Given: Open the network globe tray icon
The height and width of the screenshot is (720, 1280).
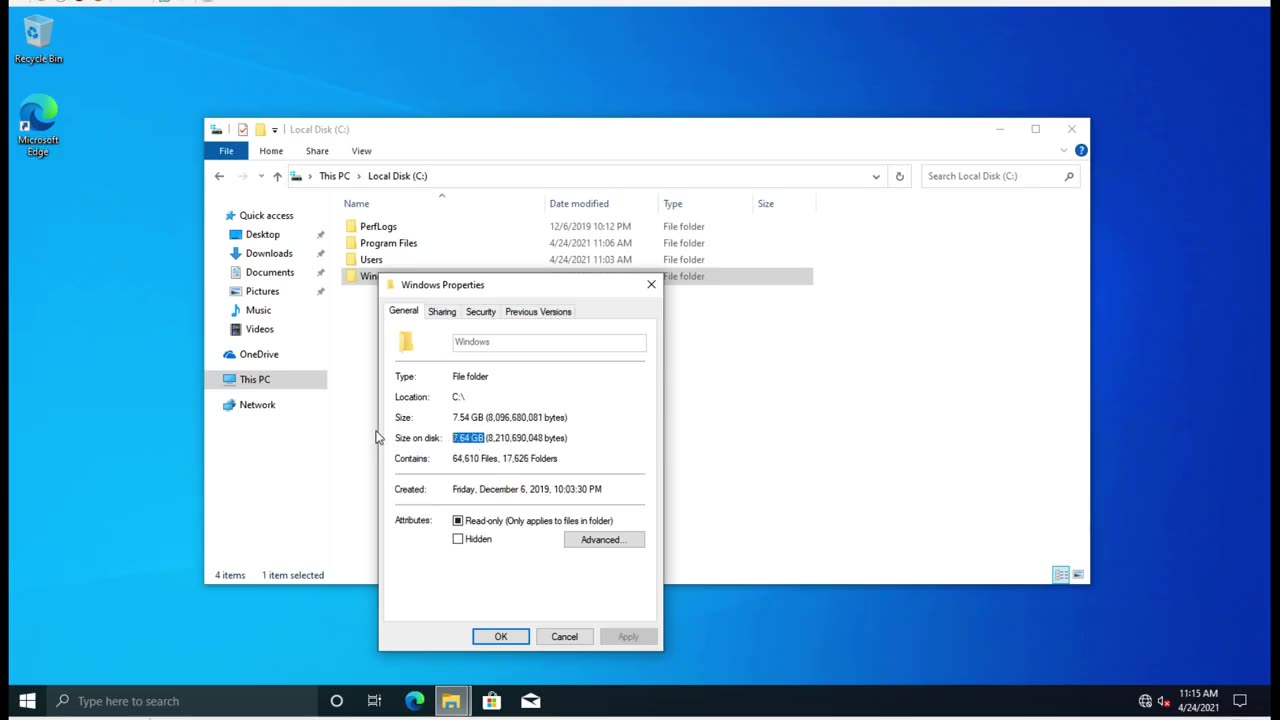Looking at the screenshot, I should coord(1145,701).
